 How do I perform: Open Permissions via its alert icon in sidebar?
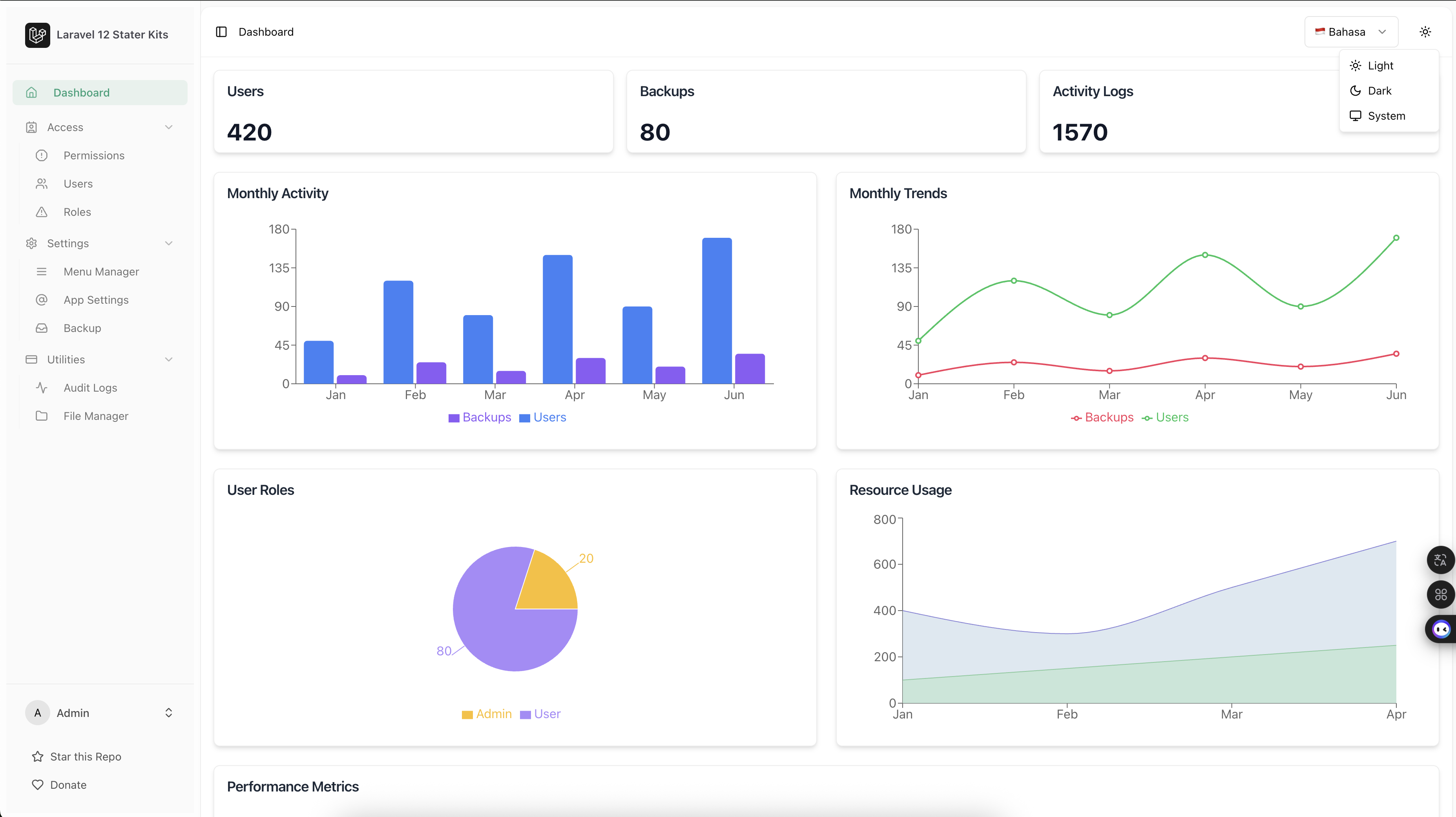42,155
